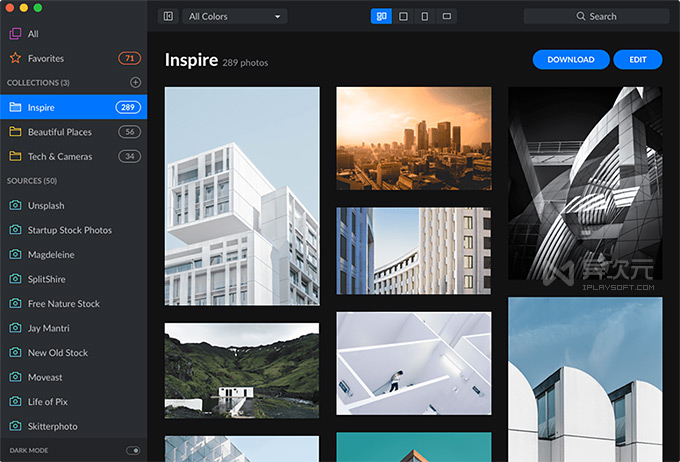Screen dimensions: 680x462
Task: Select the portrait orientation filter icon
Action: pyautogui.click(x=425, y=16)
